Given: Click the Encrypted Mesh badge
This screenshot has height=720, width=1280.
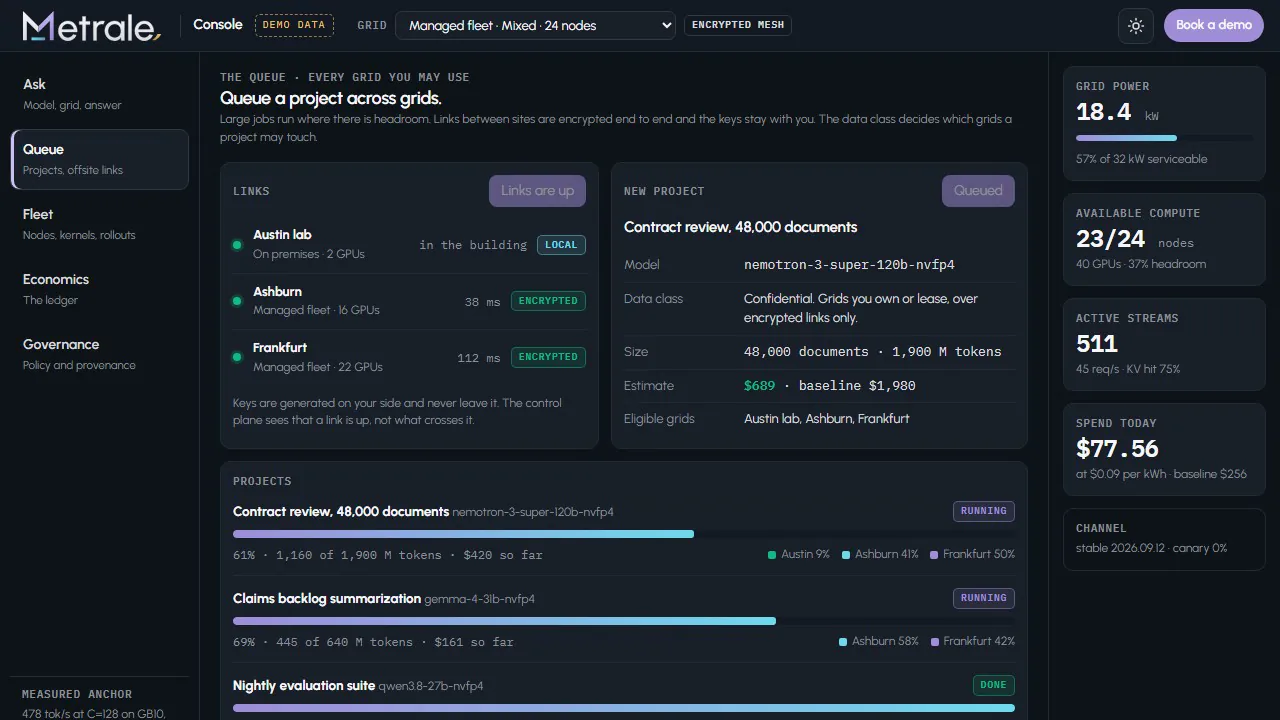Looking at the screenshot, I should coord(738,25).
